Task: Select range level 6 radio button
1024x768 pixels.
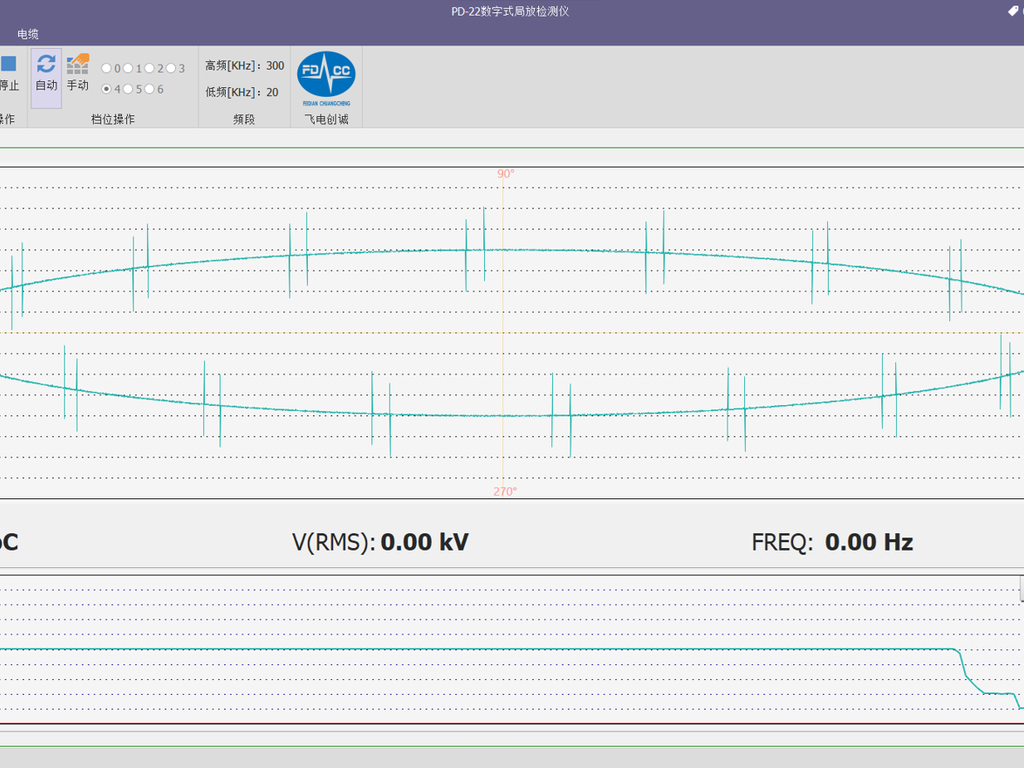Action: (x=149, y=90)
